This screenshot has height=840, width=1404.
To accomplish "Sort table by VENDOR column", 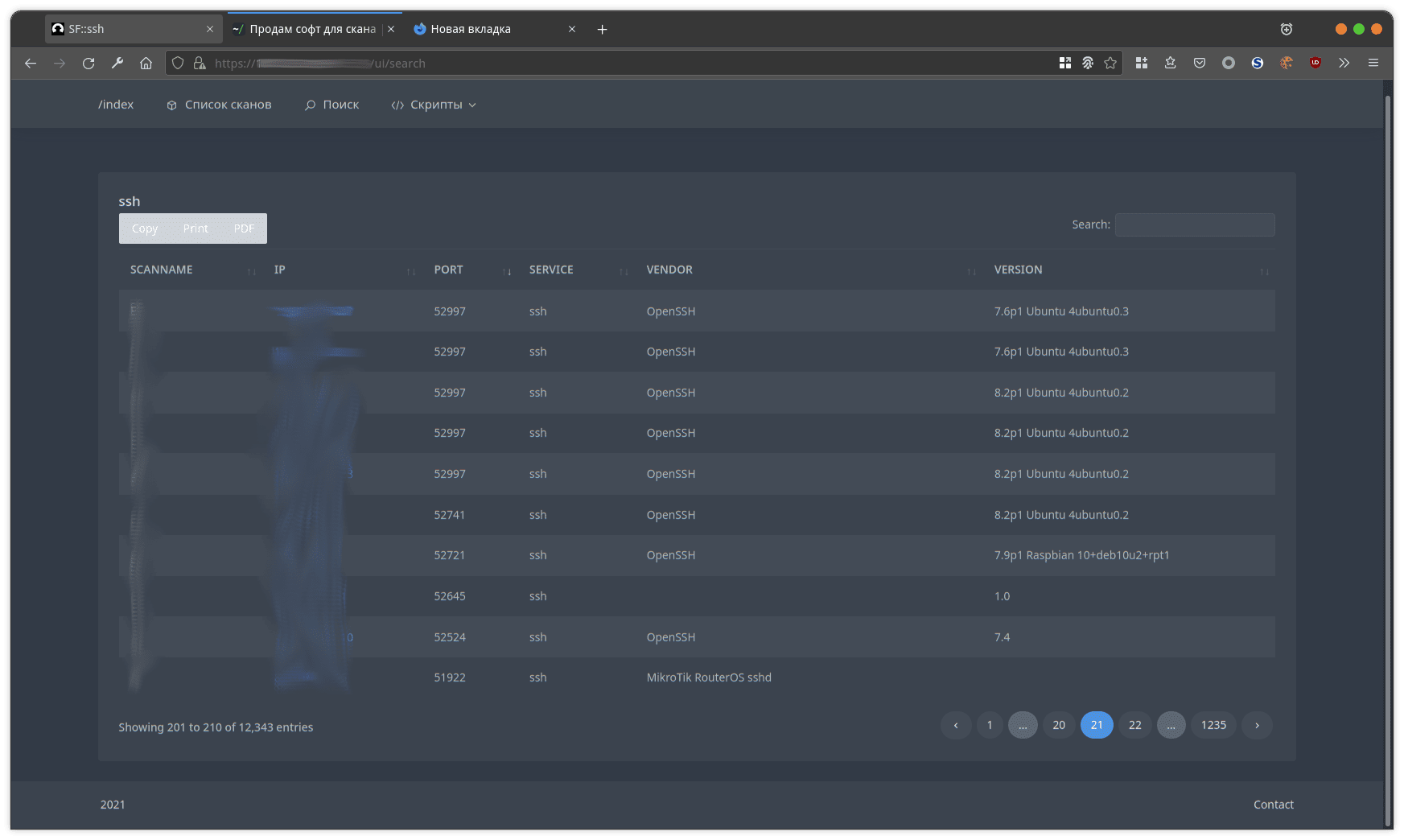I will click(x=669, y=270).
